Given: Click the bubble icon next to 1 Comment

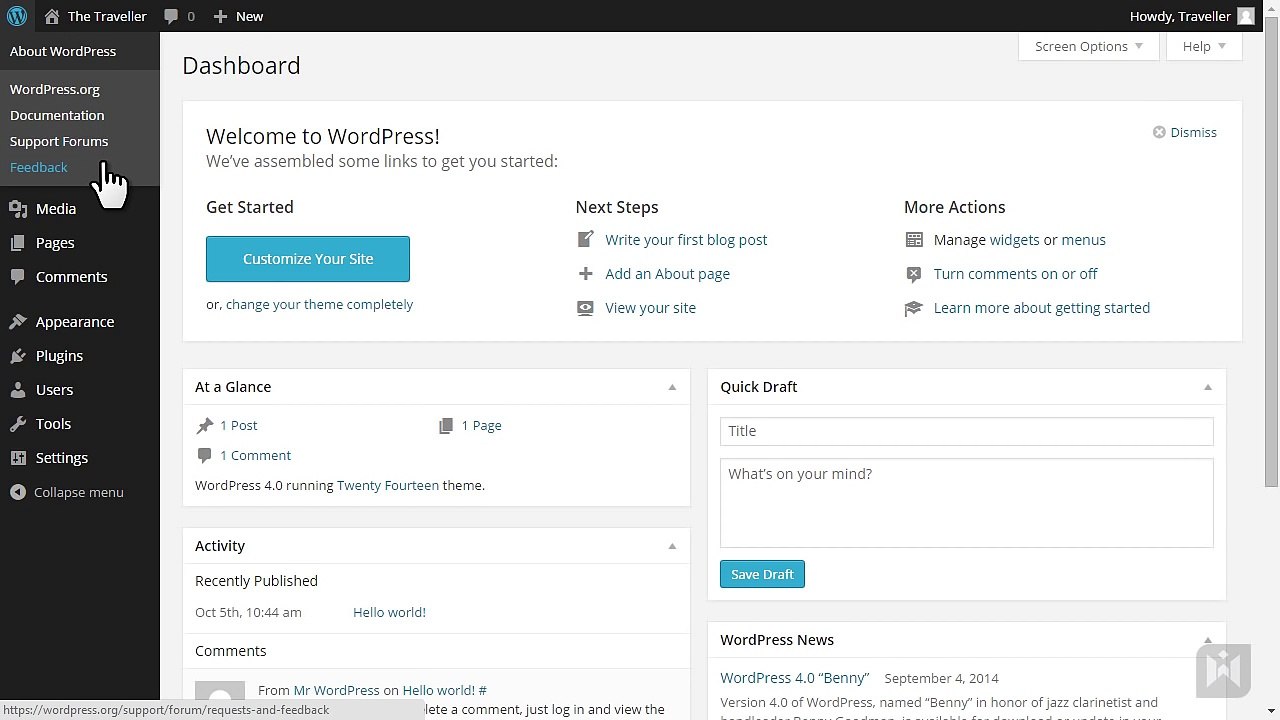Looking at the screenshot, I should pyautogui.click(x=205, y=455).
